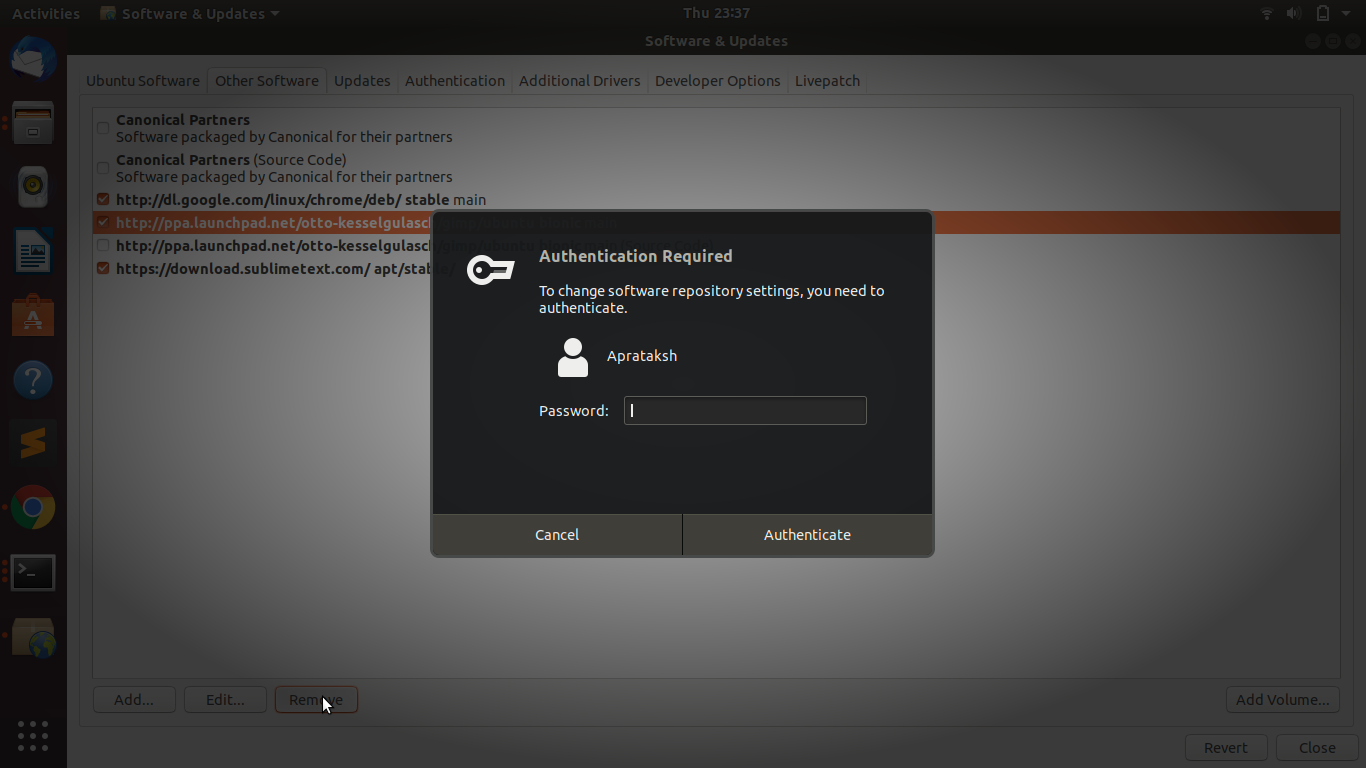Focus the Password input field

tap(745, 411)
